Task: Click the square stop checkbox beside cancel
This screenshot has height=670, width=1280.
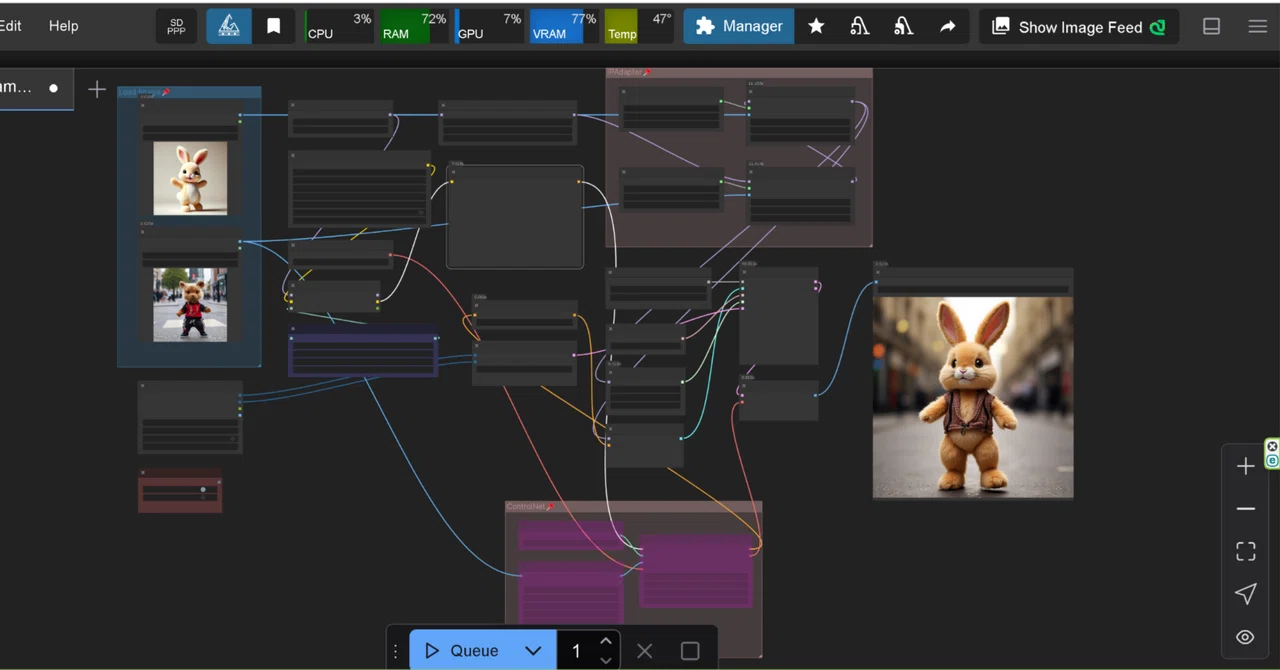Action: pos(690,651)
